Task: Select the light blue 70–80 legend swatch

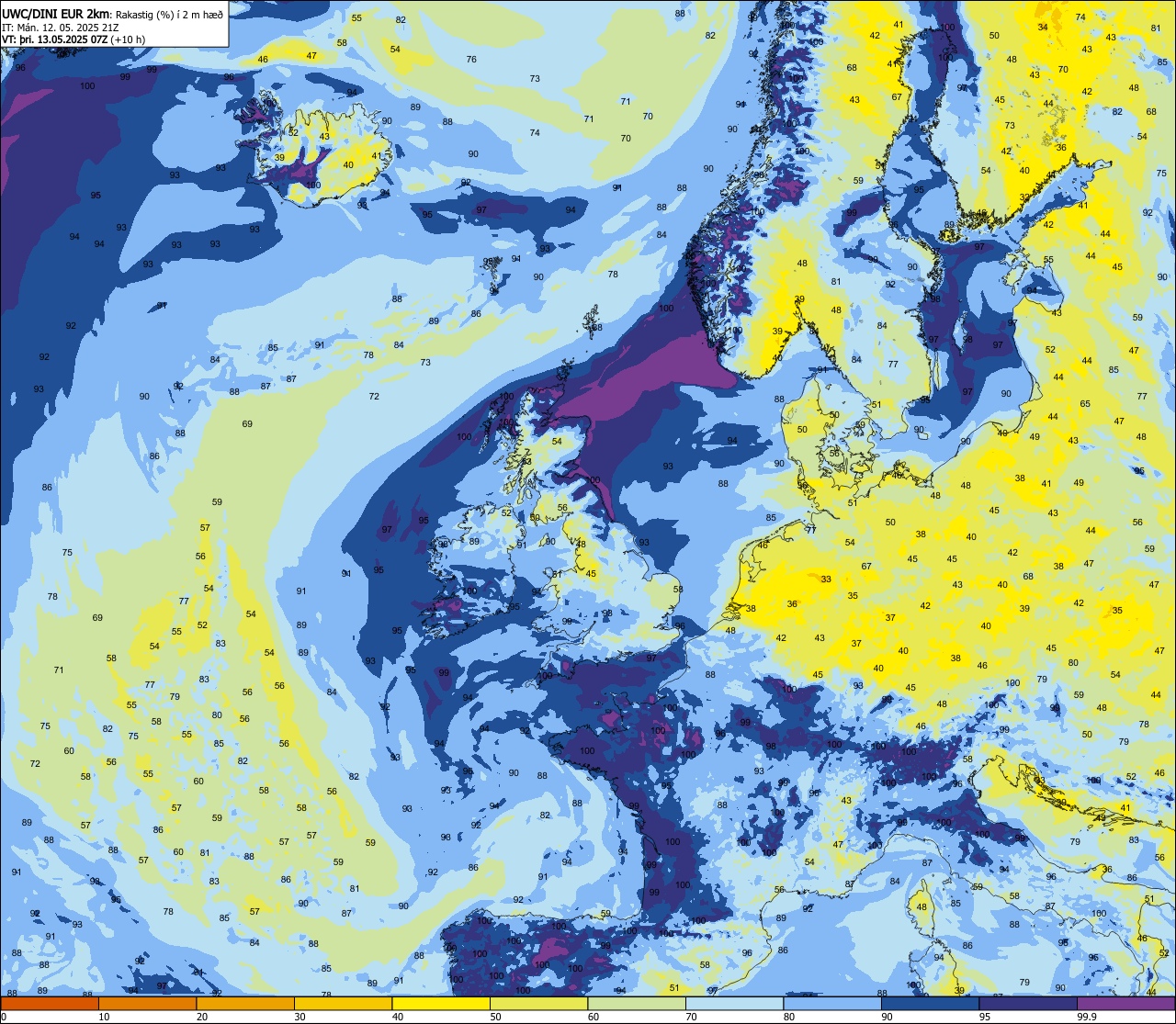Action: 734,1003
